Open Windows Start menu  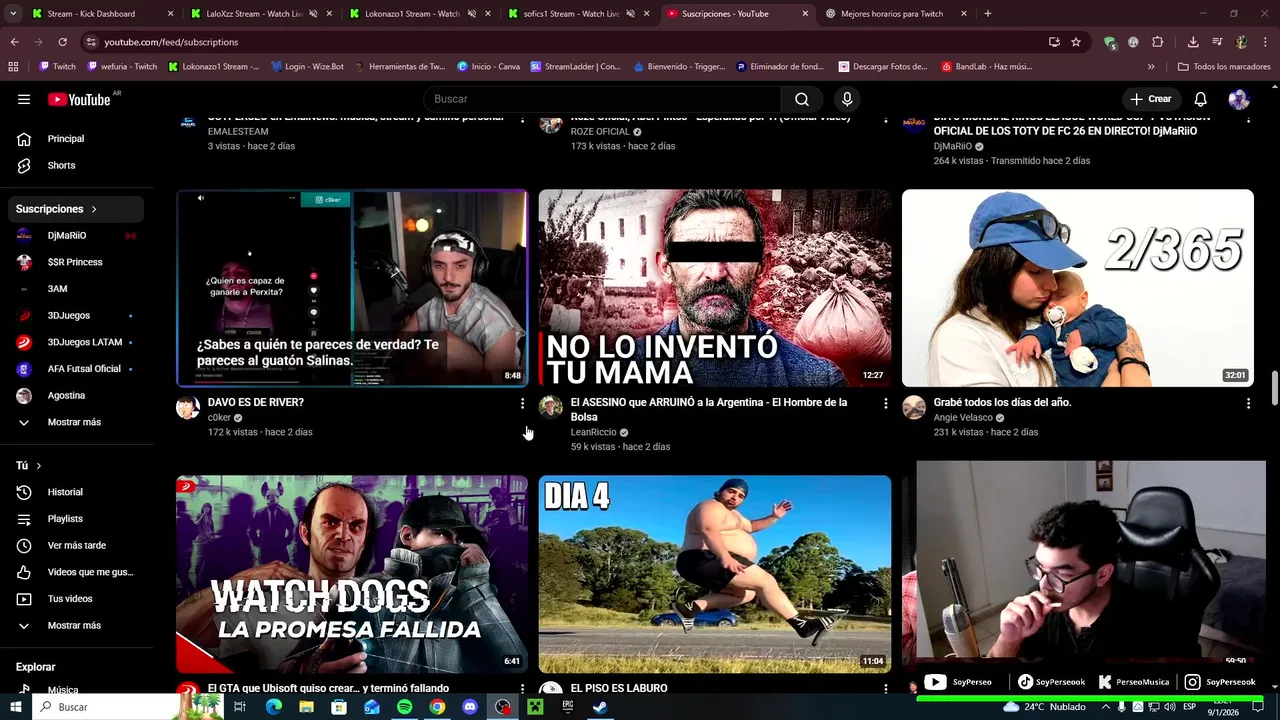coord(15,707)
